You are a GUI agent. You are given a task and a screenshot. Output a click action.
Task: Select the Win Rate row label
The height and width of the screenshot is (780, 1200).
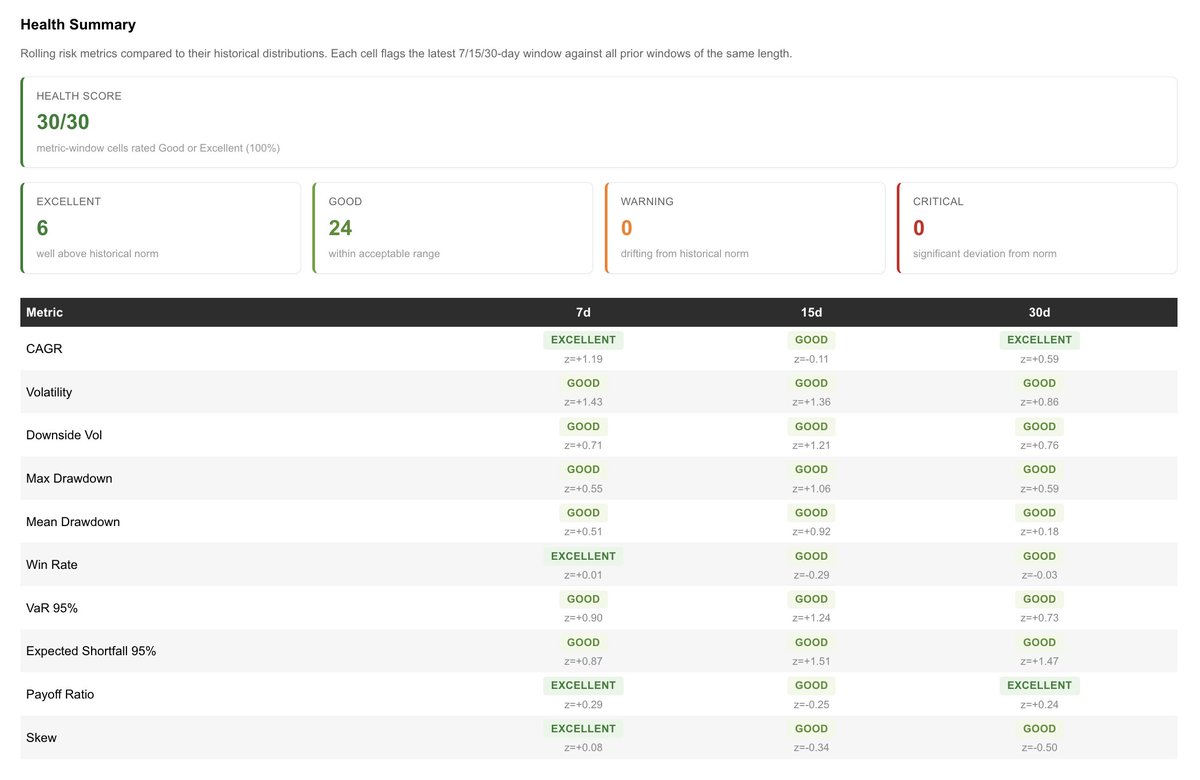point(54,564)
